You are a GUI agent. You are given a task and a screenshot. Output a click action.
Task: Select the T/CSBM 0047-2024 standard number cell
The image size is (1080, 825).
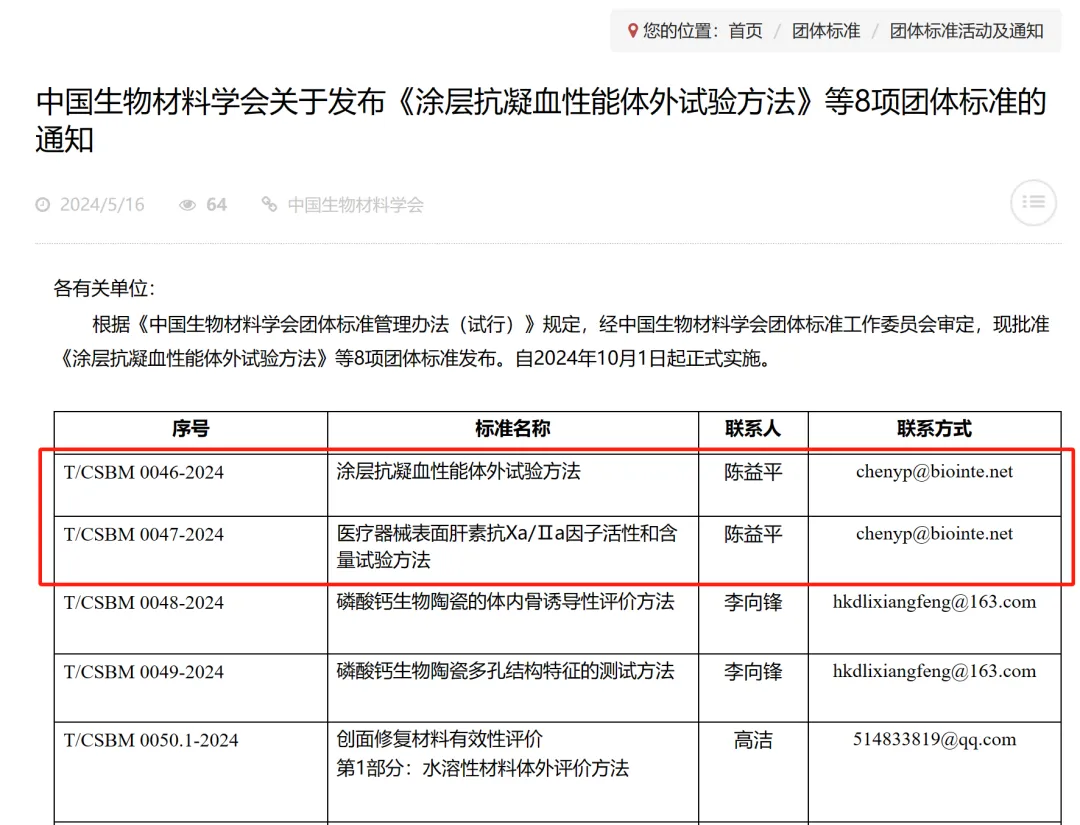[x=144, y=535]
